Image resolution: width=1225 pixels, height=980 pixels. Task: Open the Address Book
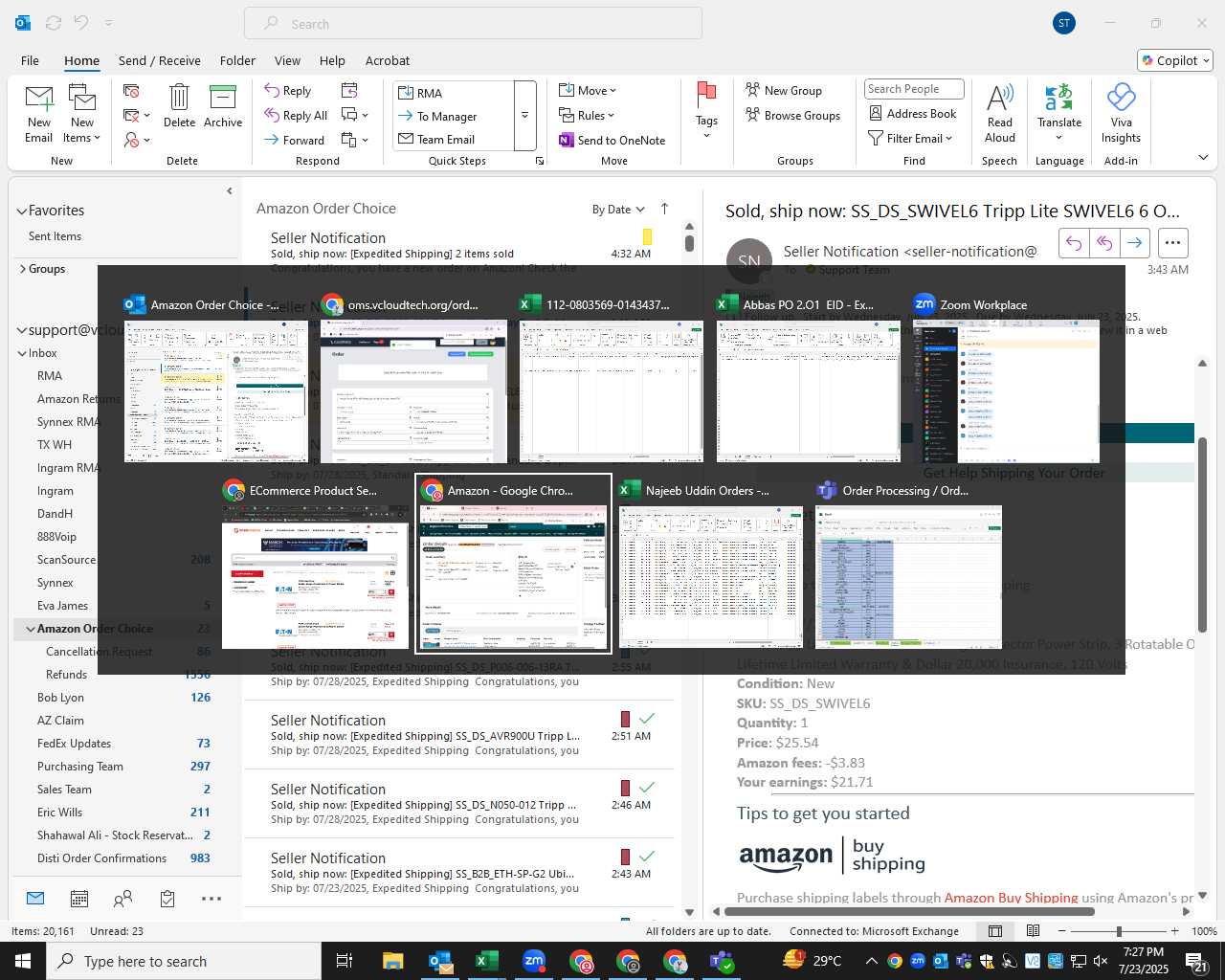pos(912,114)
